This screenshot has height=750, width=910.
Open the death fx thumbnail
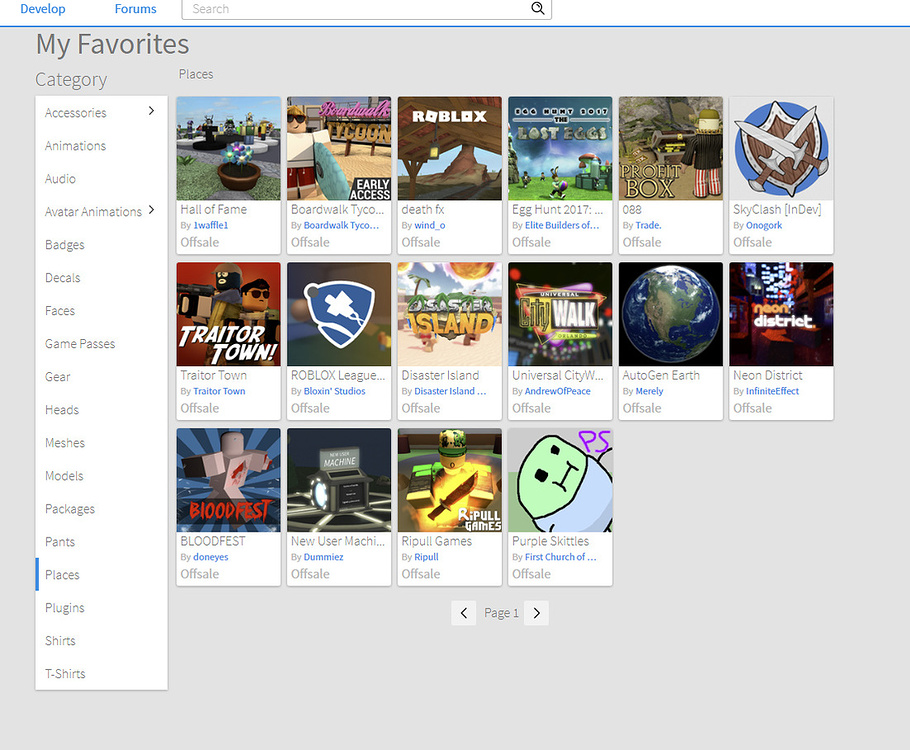(x=450, y=149)
